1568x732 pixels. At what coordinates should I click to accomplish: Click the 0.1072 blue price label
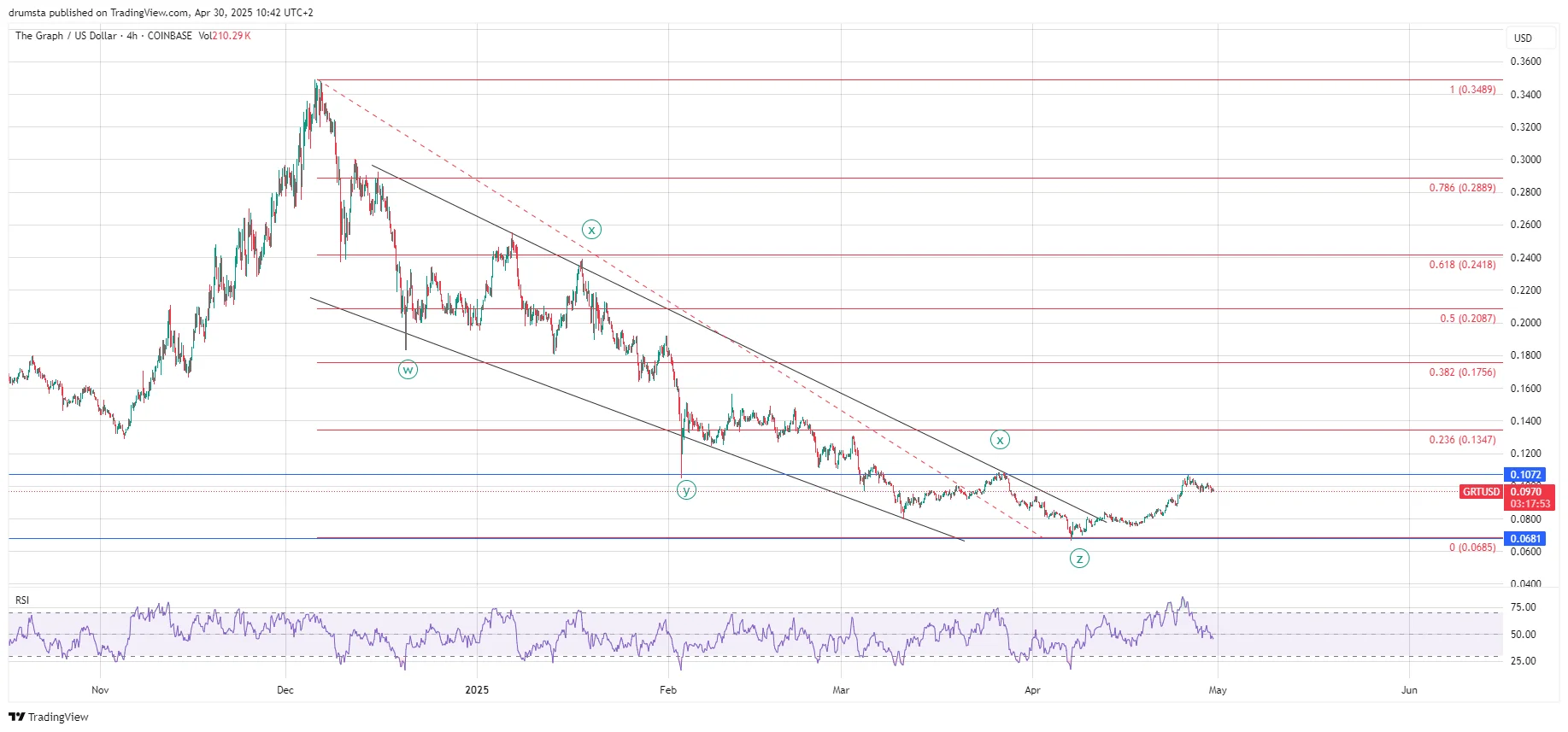tap(1525, 475)
